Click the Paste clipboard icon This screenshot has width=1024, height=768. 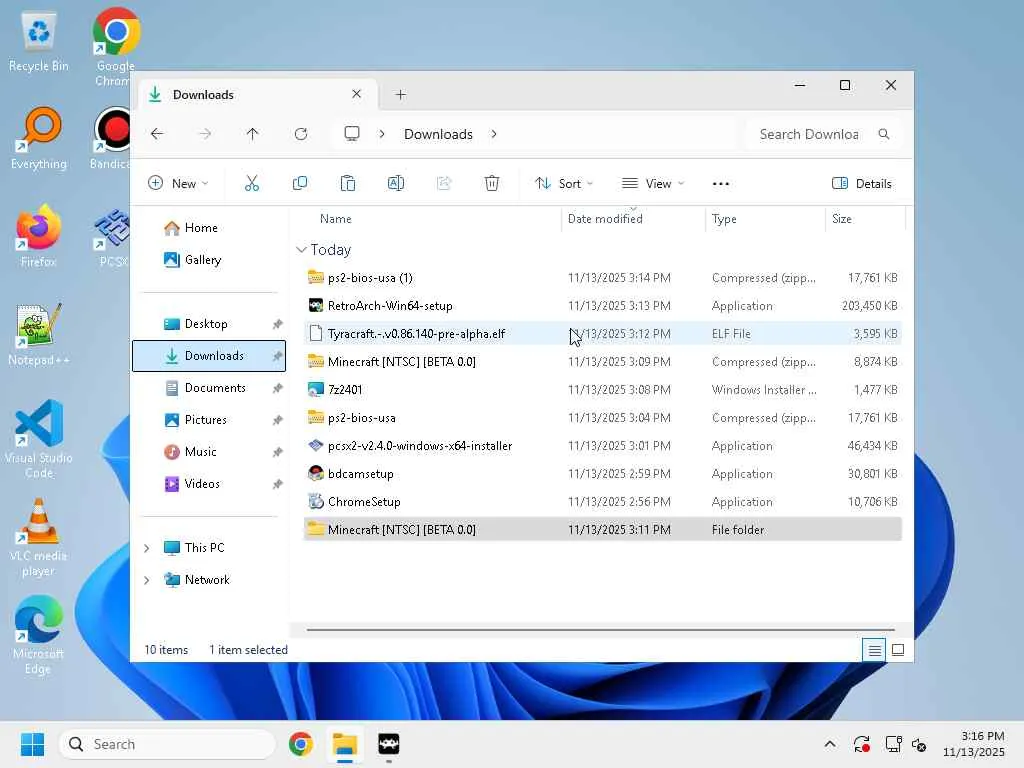tap(348, 184)
